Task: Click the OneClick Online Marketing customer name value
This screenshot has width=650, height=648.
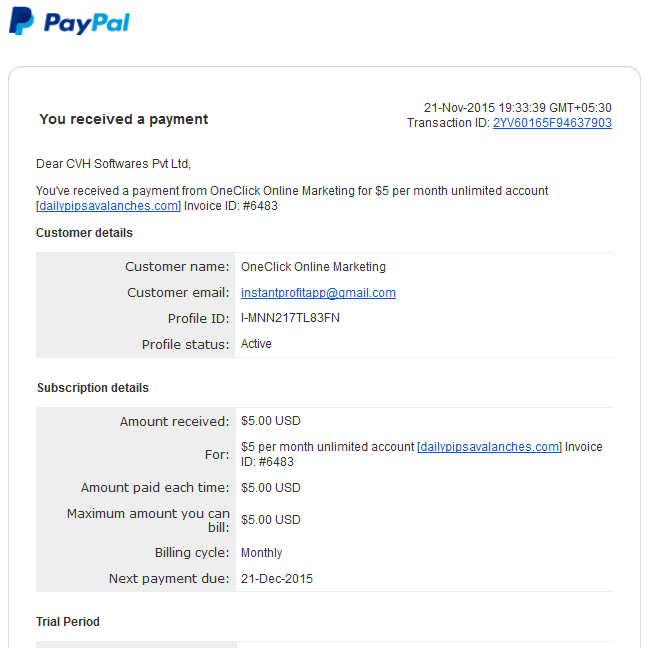Action: (313, 267)
